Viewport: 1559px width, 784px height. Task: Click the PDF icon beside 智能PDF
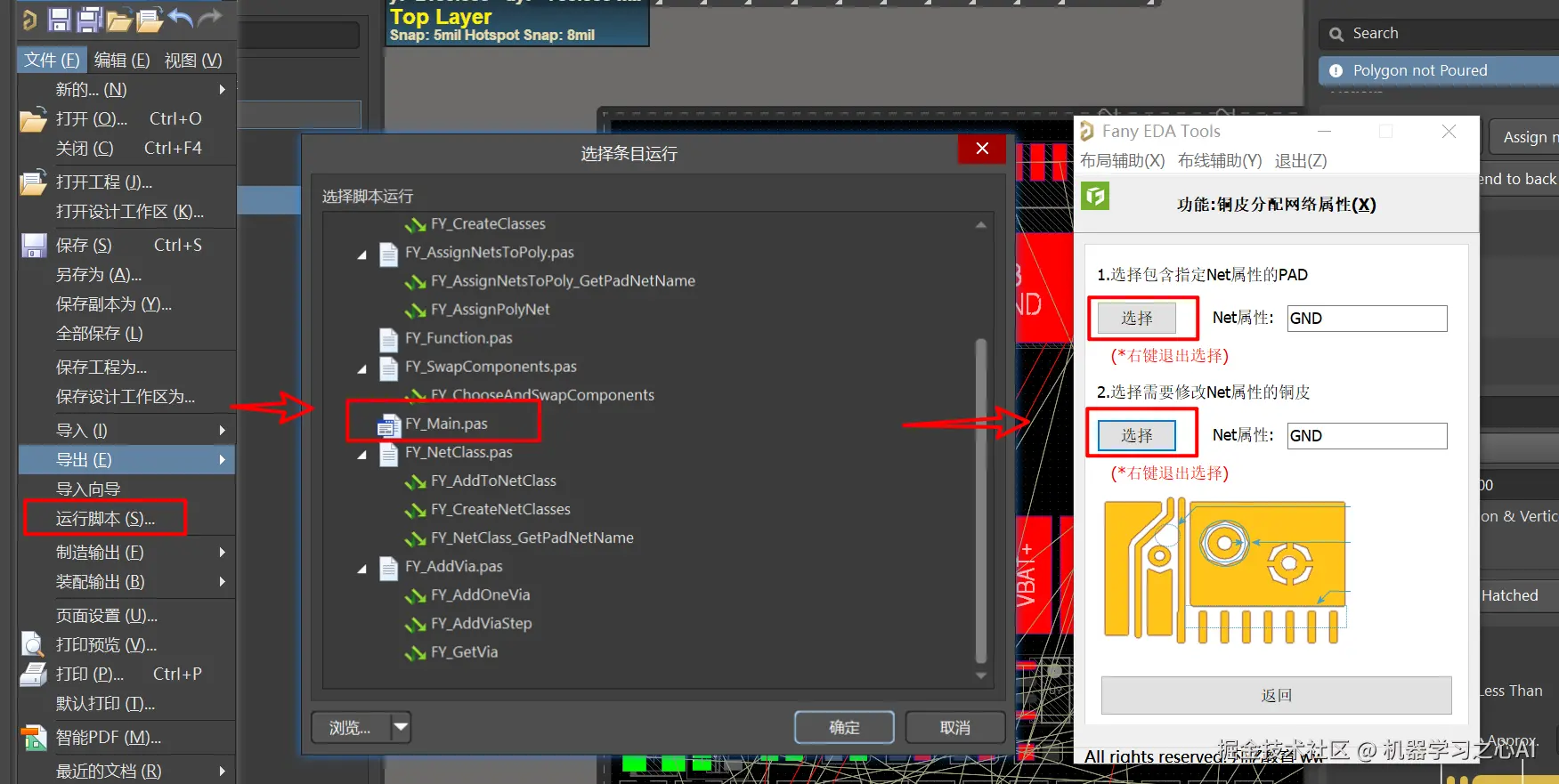[x=34, y=738]
